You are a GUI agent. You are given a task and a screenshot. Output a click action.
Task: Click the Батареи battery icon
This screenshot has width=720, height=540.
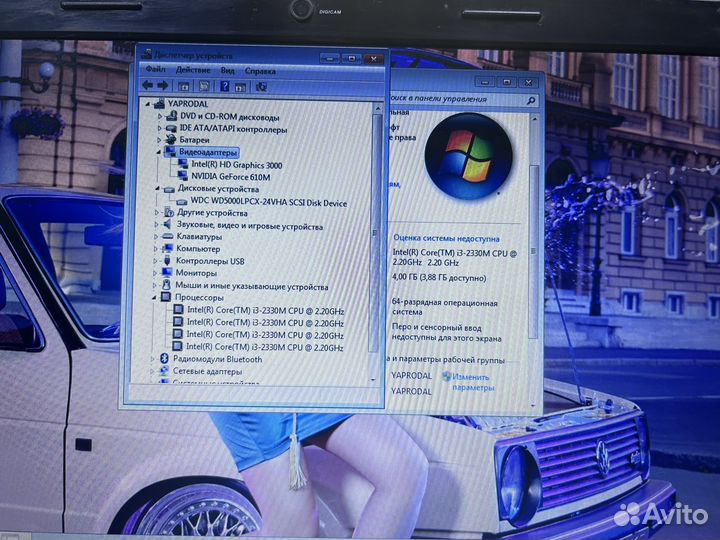point(171,139)
